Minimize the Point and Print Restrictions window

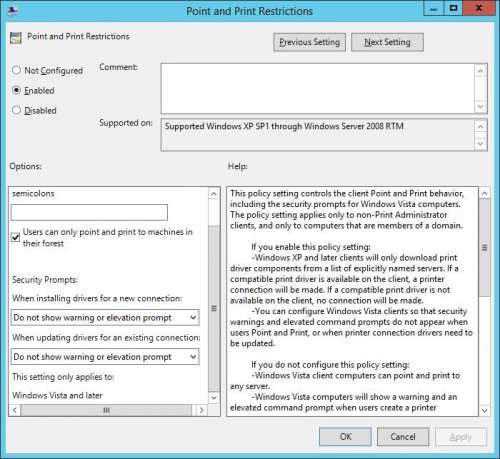click(x=433, y=8)
